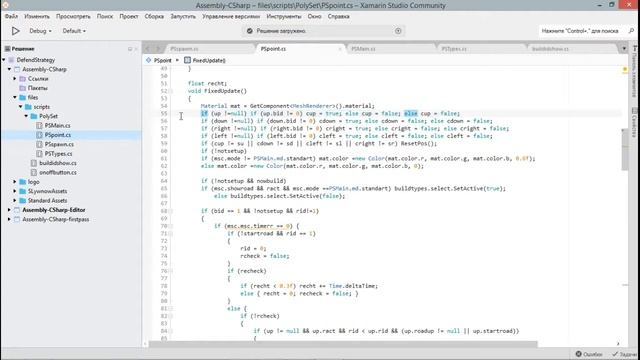Open the Сборка menu
Screen dimensions: 640x360
coord(154,16)
